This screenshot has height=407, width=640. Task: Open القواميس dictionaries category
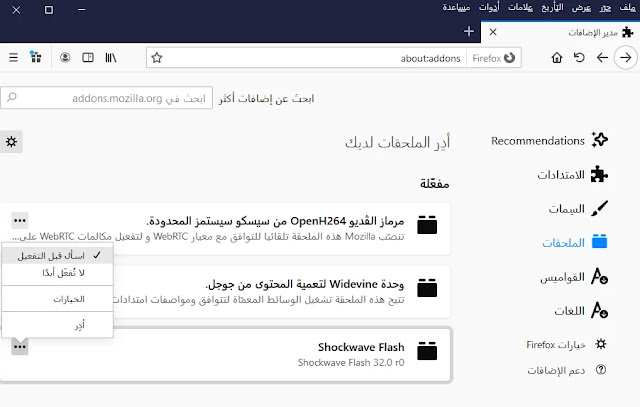[x=574, y=277]
